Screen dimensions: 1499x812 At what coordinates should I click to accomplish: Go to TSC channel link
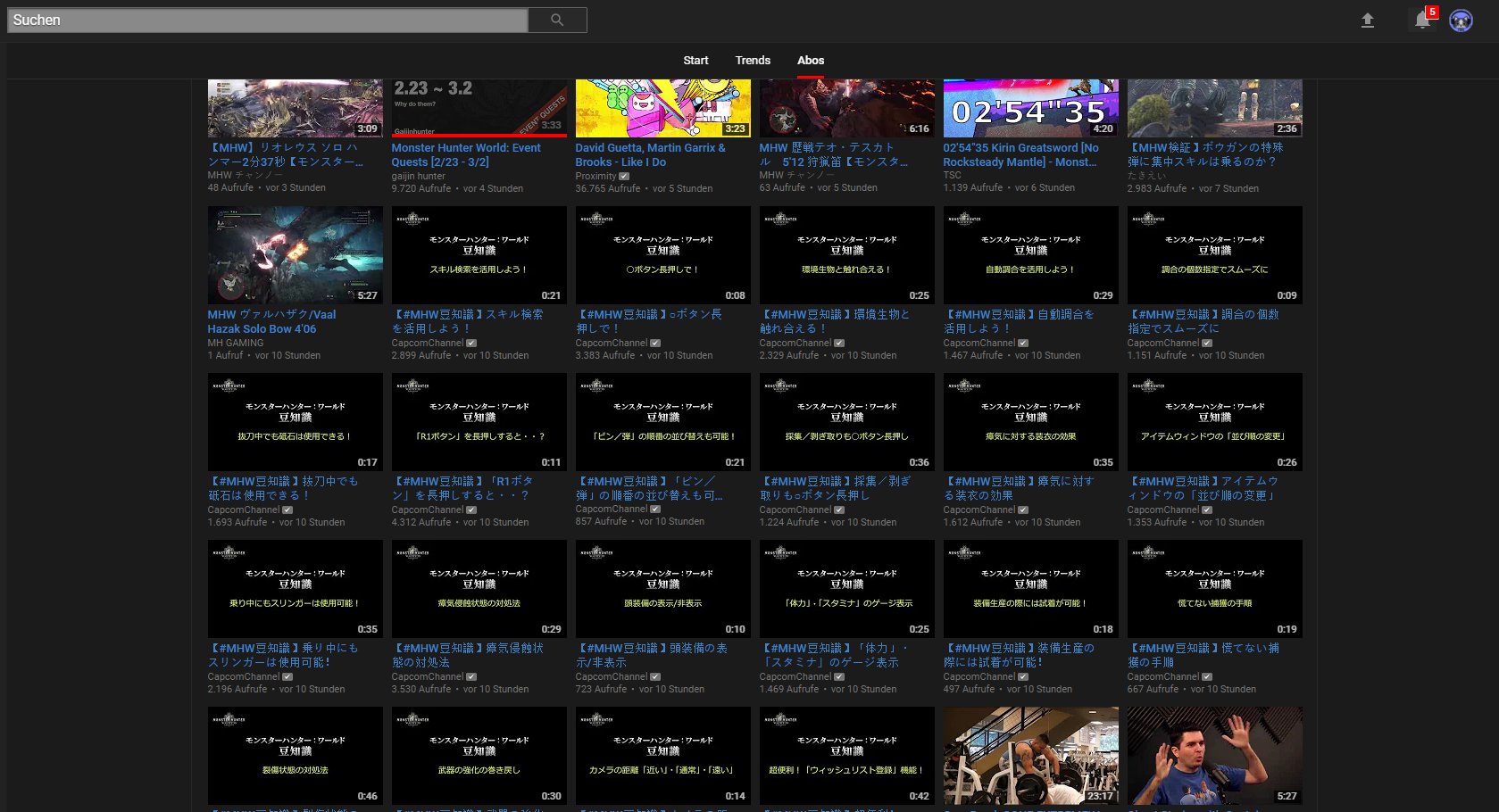pos(952,175)
